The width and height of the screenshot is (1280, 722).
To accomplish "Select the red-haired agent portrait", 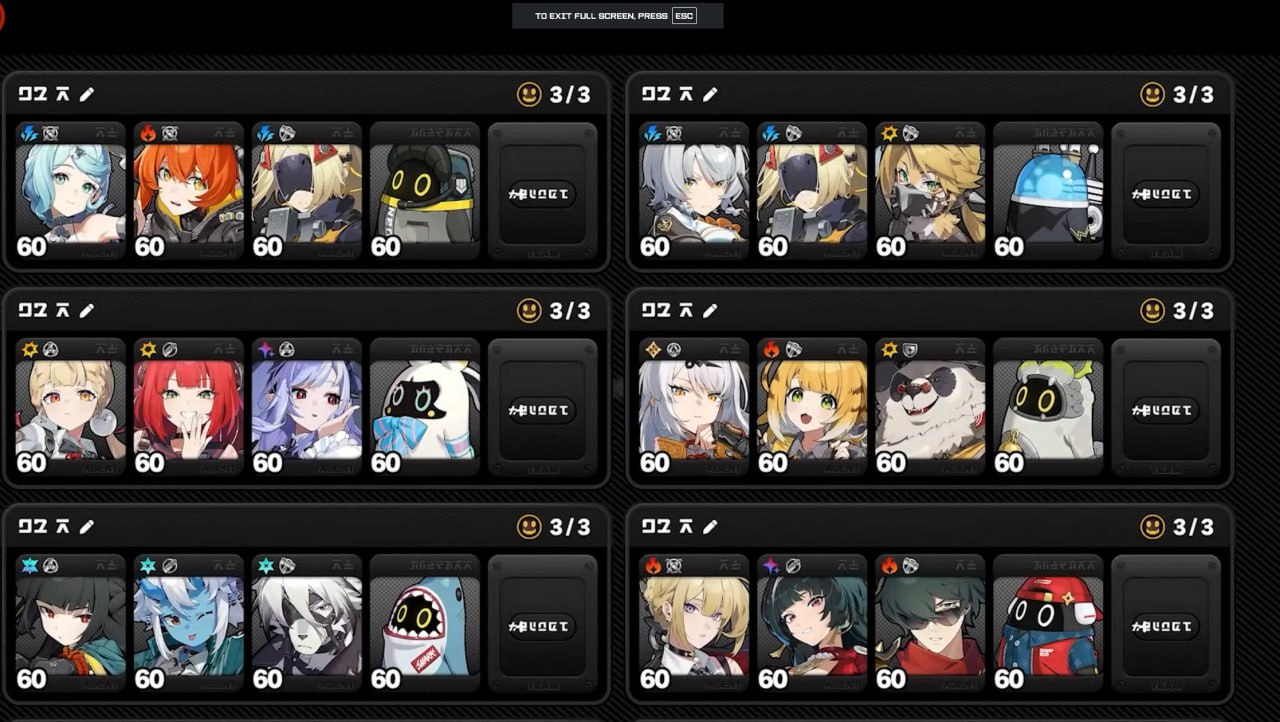I will pos(189,407).
